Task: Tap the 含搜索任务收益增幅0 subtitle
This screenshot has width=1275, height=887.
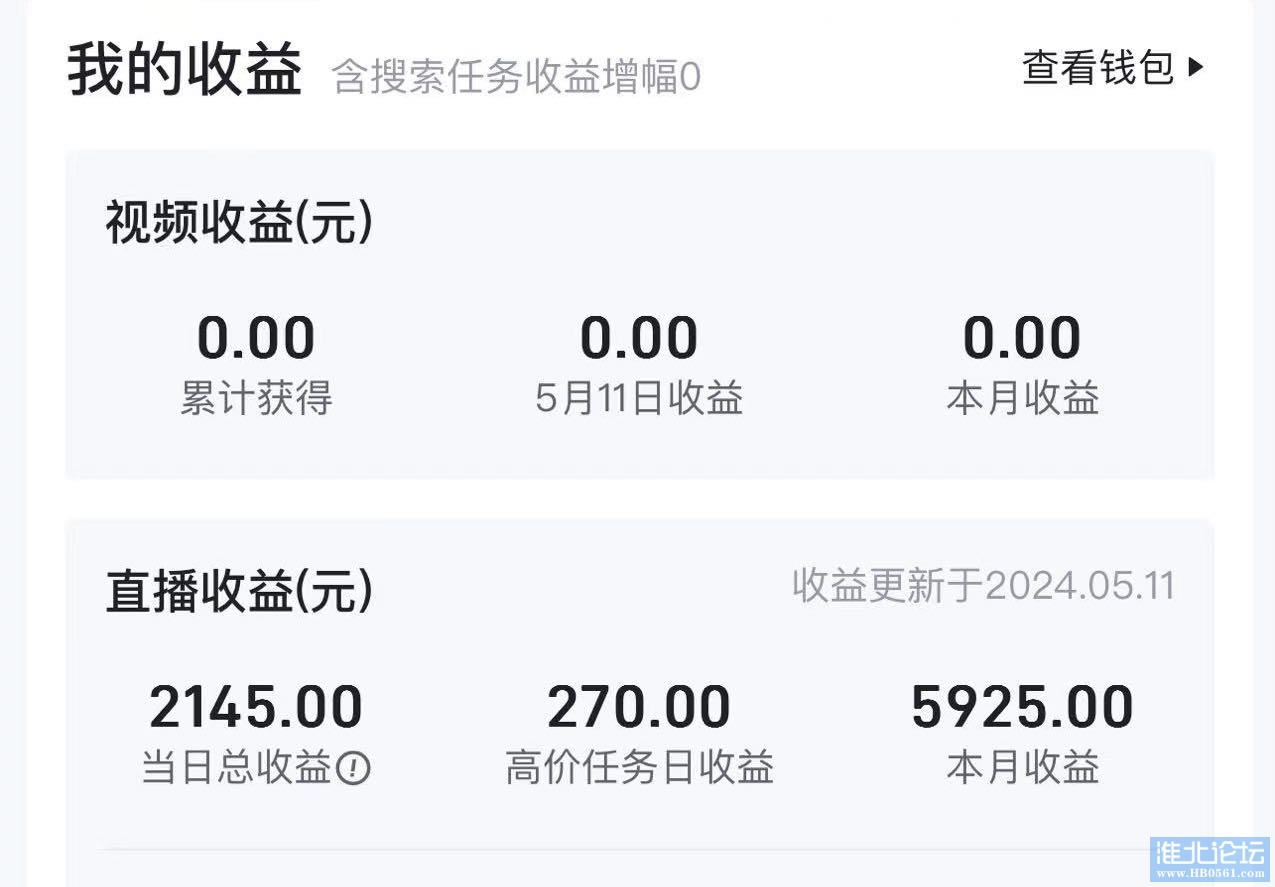Action: pyautogui.click(x=516, y=76)
